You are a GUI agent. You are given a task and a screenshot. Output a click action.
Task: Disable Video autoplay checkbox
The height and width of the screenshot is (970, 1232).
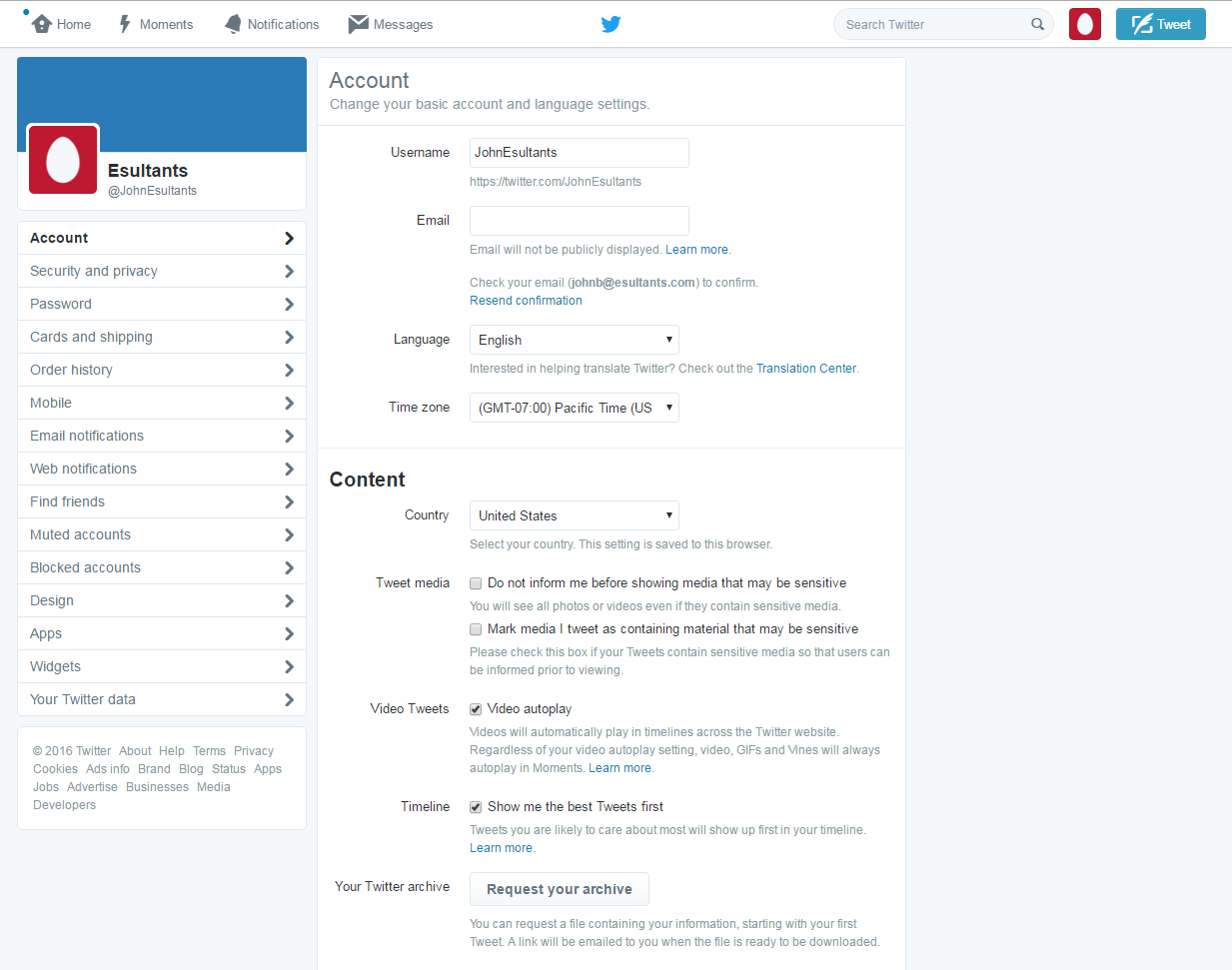tap(476, 709)
